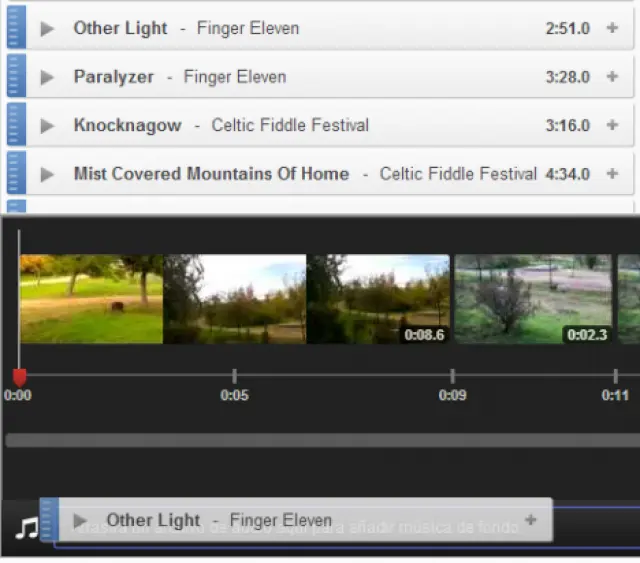Play the Other Light track preview
Viewport: 640px width, 563px height.
pos(47,29)
